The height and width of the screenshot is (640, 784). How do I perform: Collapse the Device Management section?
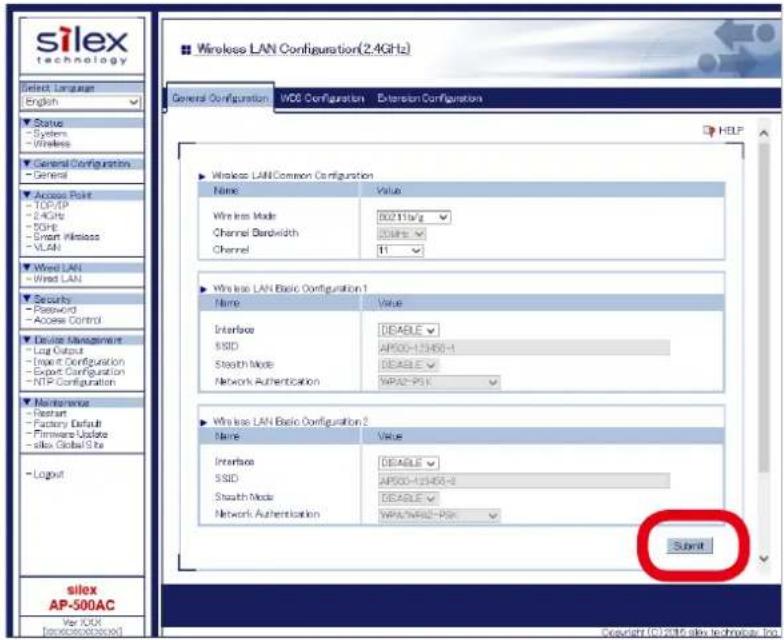click(x=82, y=340)
